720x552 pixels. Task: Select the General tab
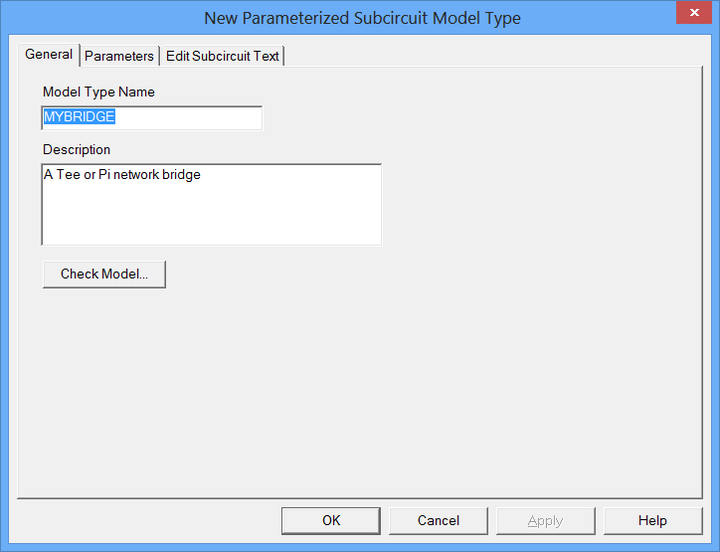pos(49,54)
